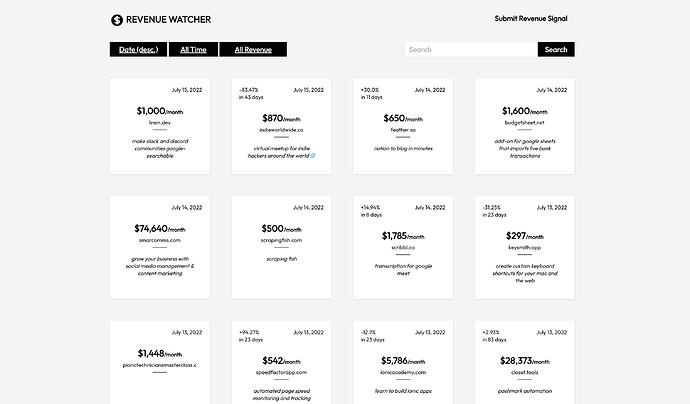Expand the All Revenue filter dropdown

pyautogui.click(x=253, y=49)
